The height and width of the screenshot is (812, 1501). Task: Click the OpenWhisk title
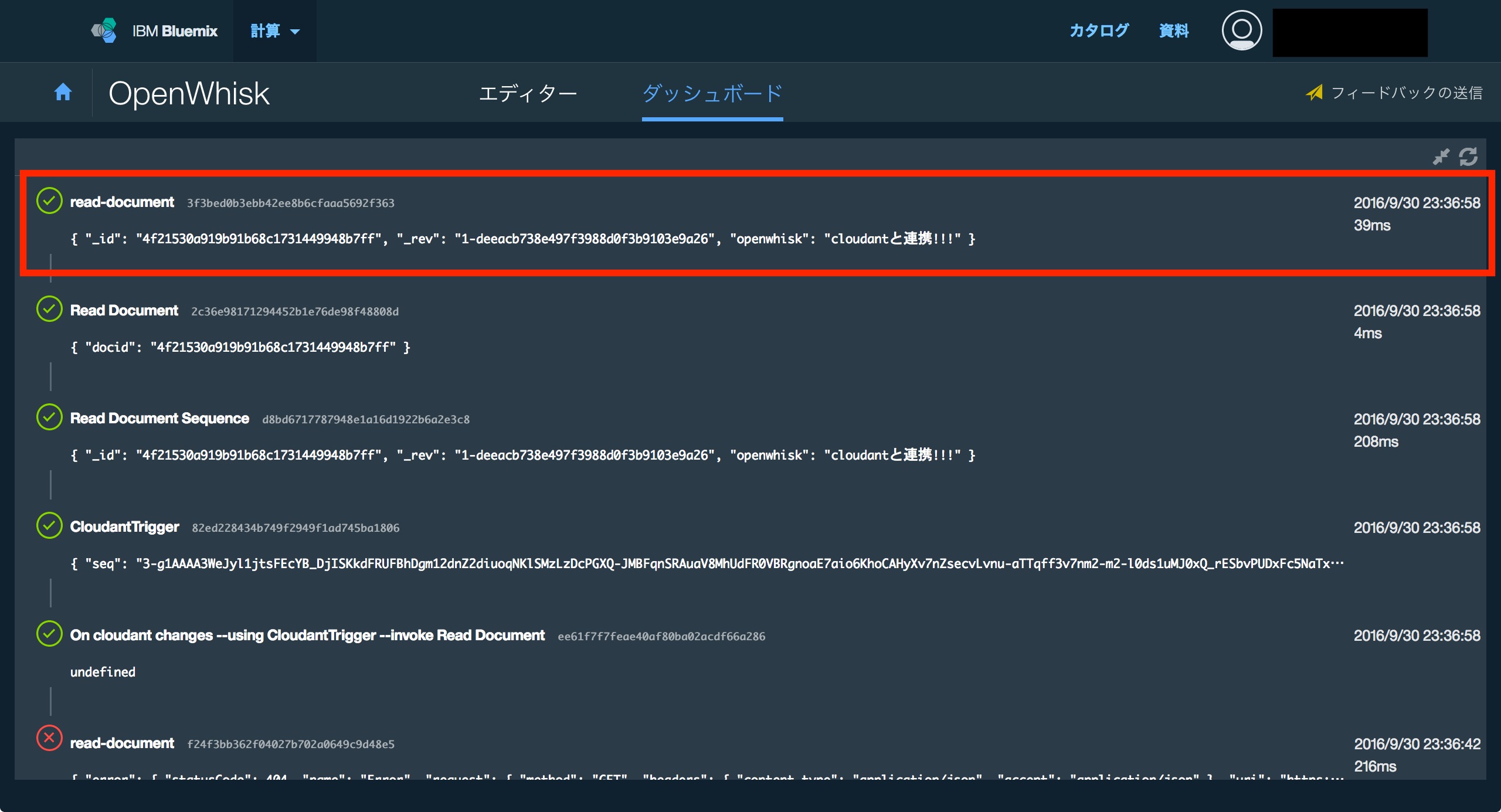pos(189,93)
